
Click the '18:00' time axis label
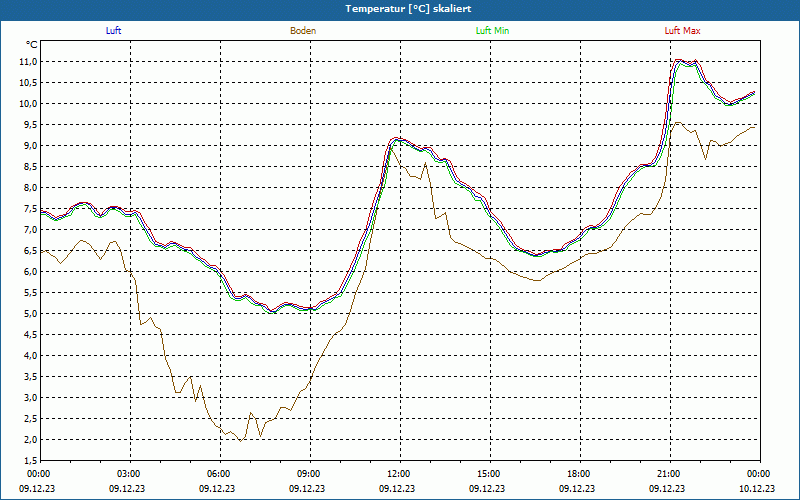(580, 474)
